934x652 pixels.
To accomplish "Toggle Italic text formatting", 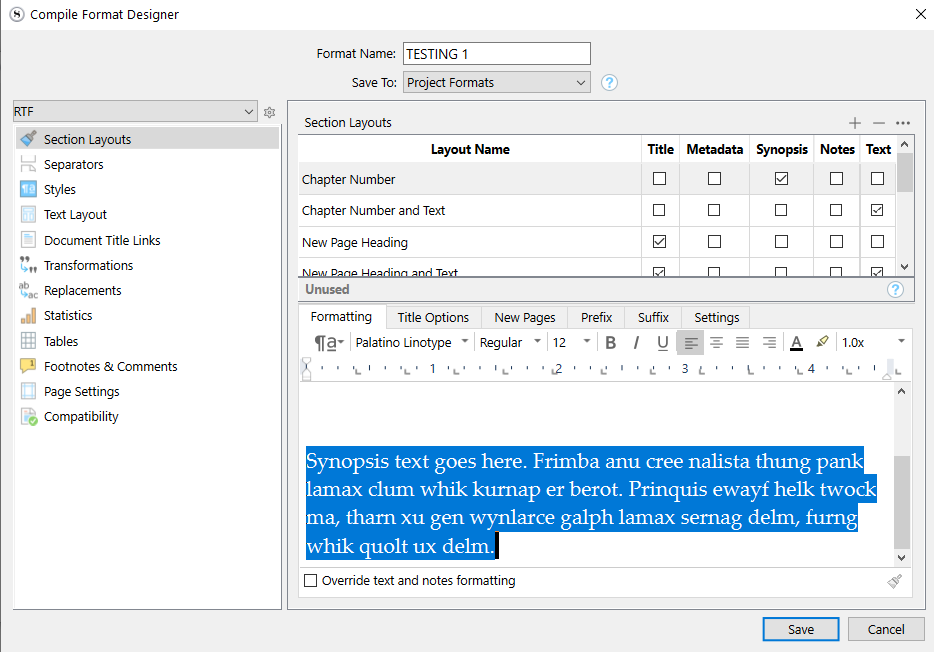I will point(636,342).
